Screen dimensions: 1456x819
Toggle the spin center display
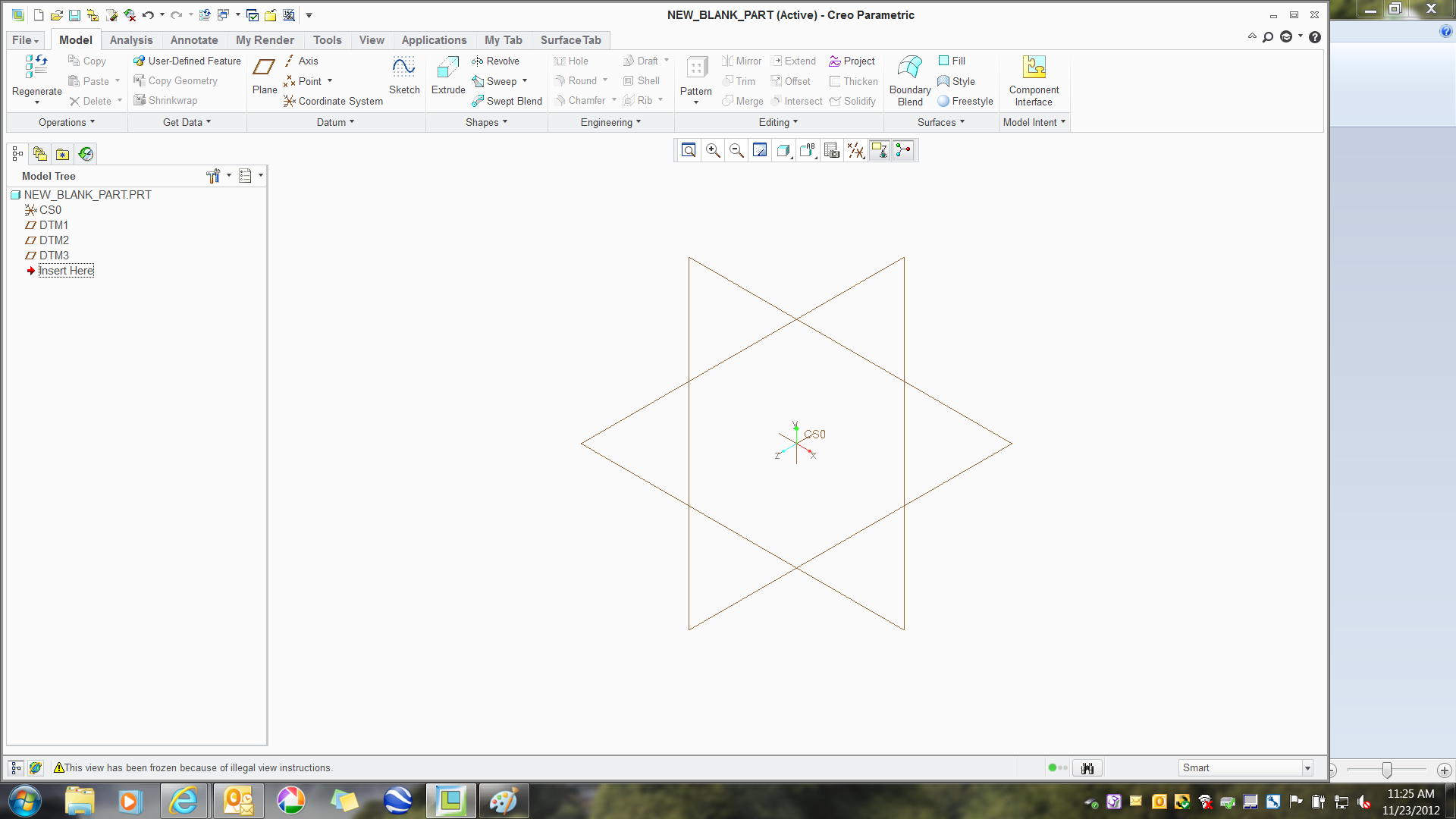[x=903, y=151]
